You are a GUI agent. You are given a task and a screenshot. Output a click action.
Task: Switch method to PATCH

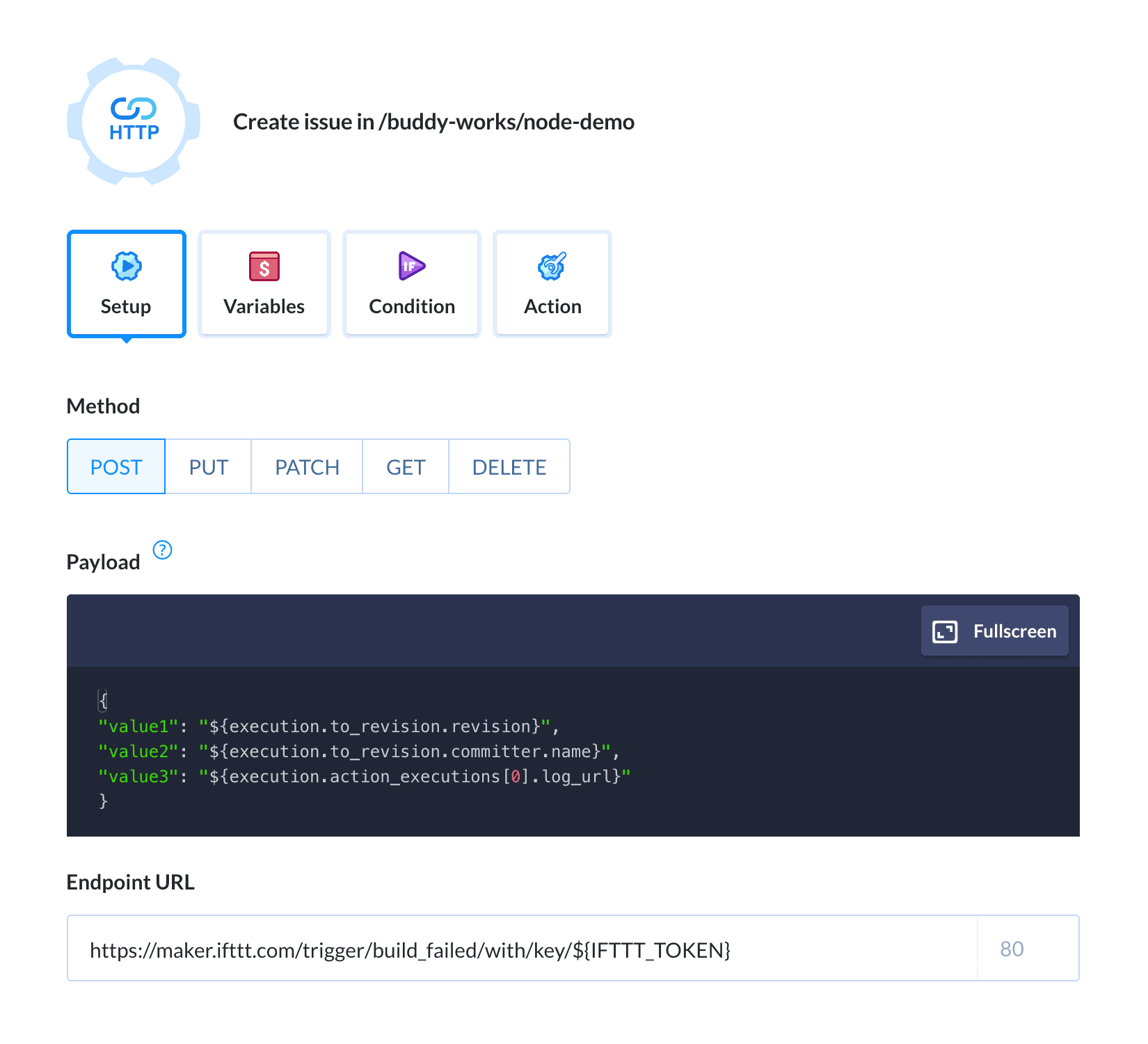click(x=307, y=467)
